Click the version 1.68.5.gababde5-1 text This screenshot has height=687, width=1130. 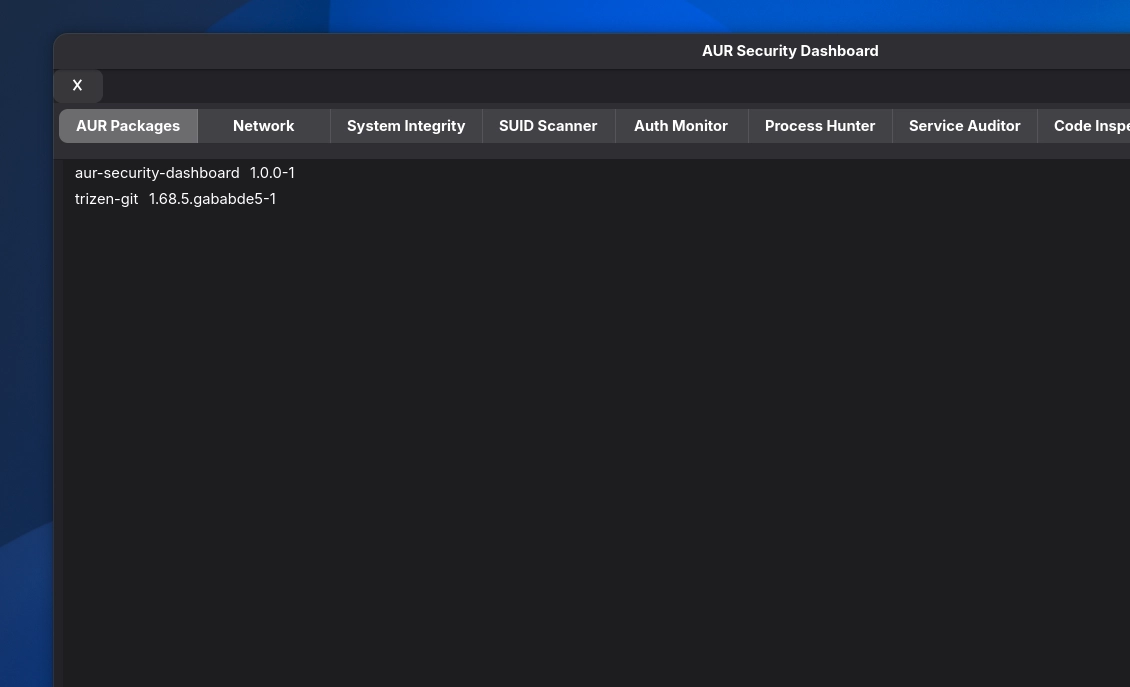[213, 199]
